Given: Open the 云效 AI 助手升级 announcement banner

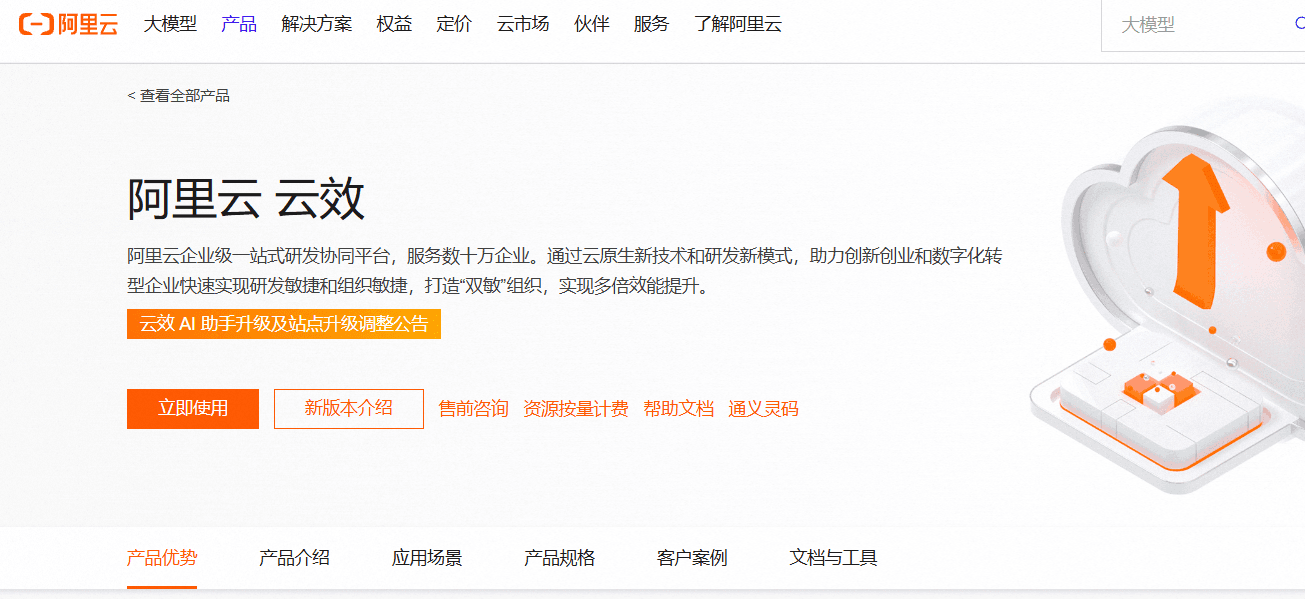Looking at the screenshot, I should coord(284,324).
